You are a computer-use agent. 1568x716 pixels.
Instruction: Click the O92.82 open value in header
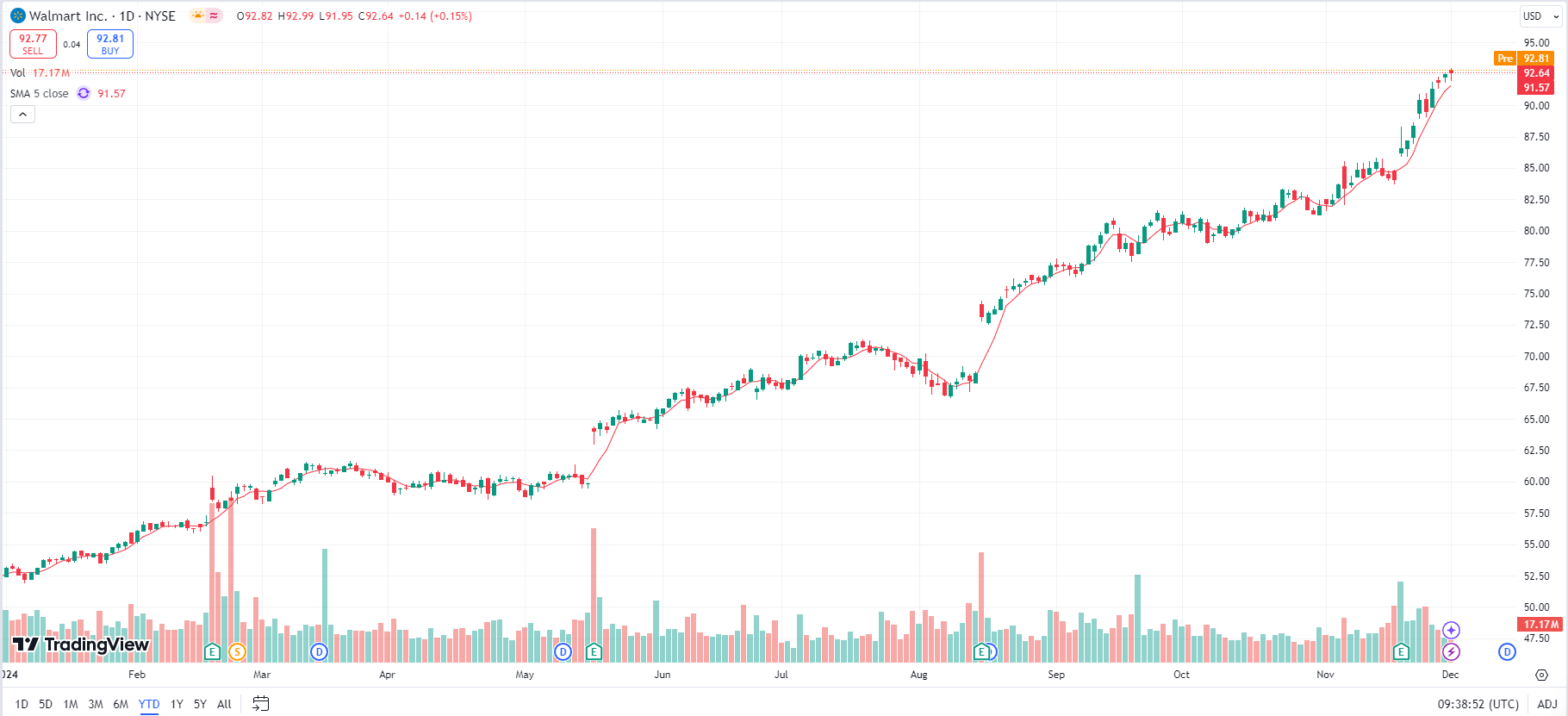[255, 16]
